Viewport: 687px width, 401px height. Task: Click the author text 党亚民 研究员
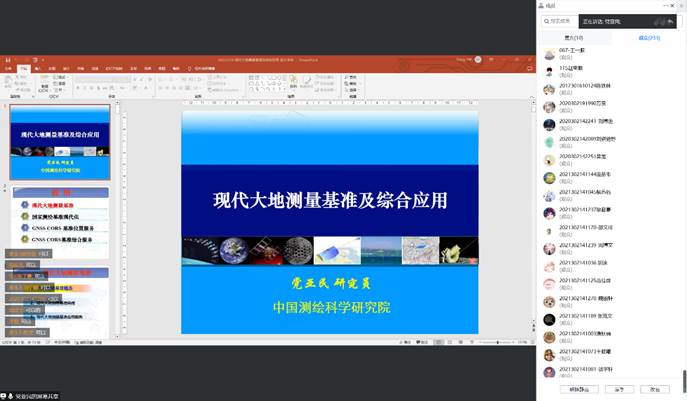point(331,283)
